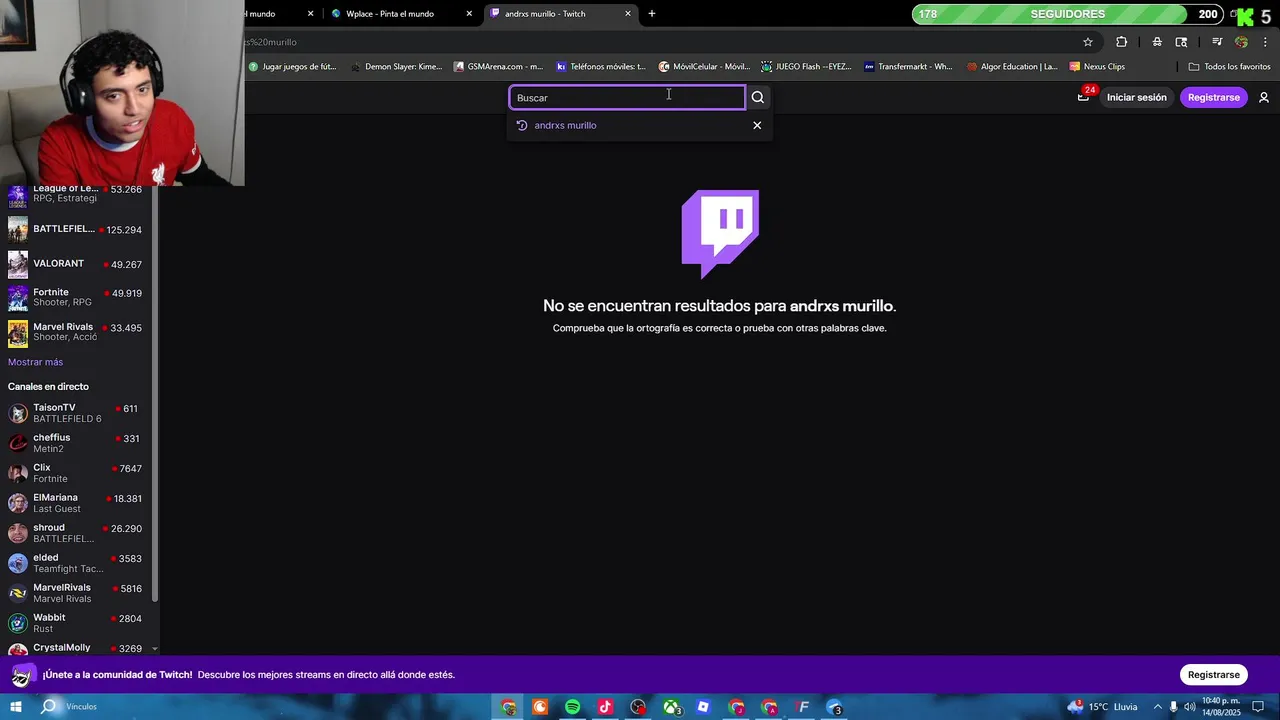Click the sidebar vertical scrollbar

click(154, 394)
